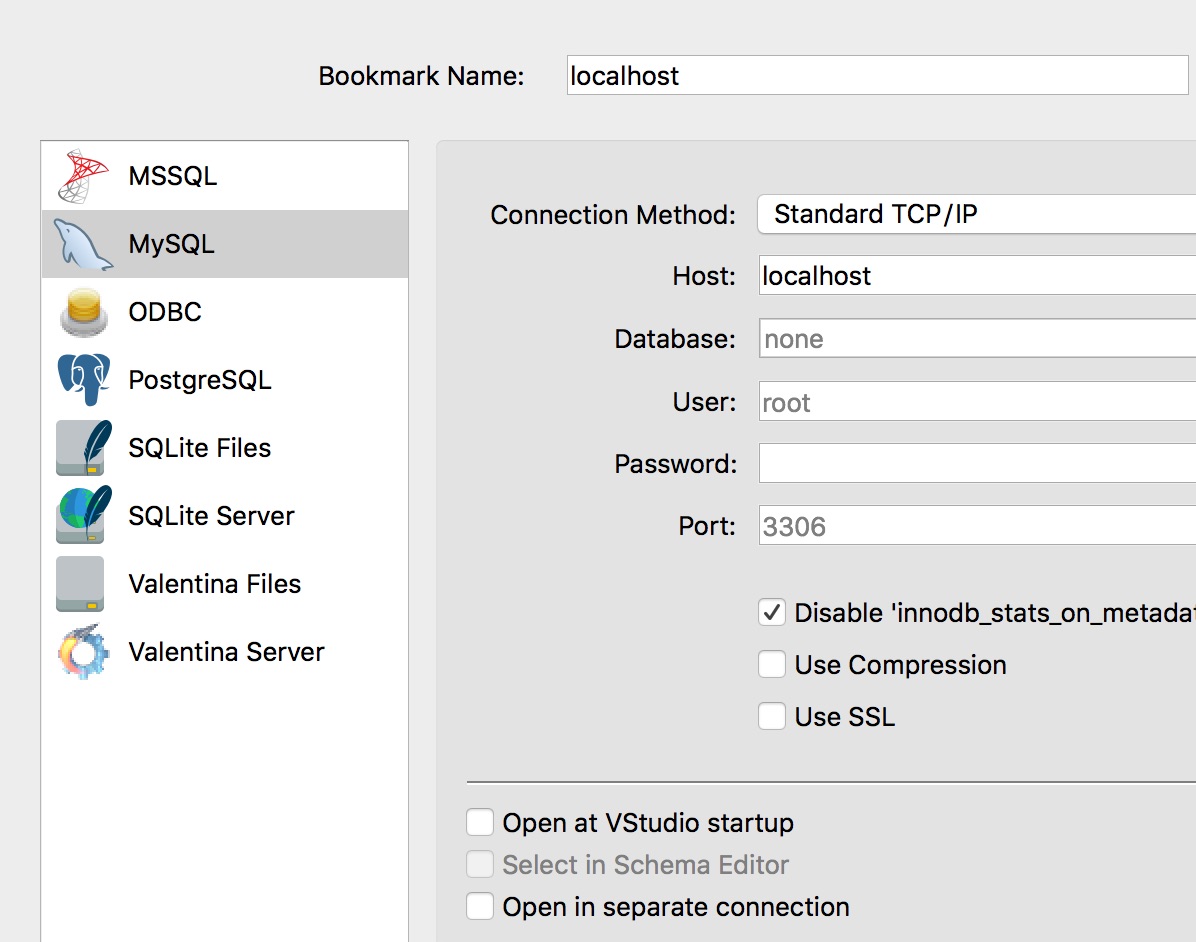The width and height of the screenshot is (1196, 942).
Task: Select the PostgreSQL elephant icon
Action: point(83,379)
